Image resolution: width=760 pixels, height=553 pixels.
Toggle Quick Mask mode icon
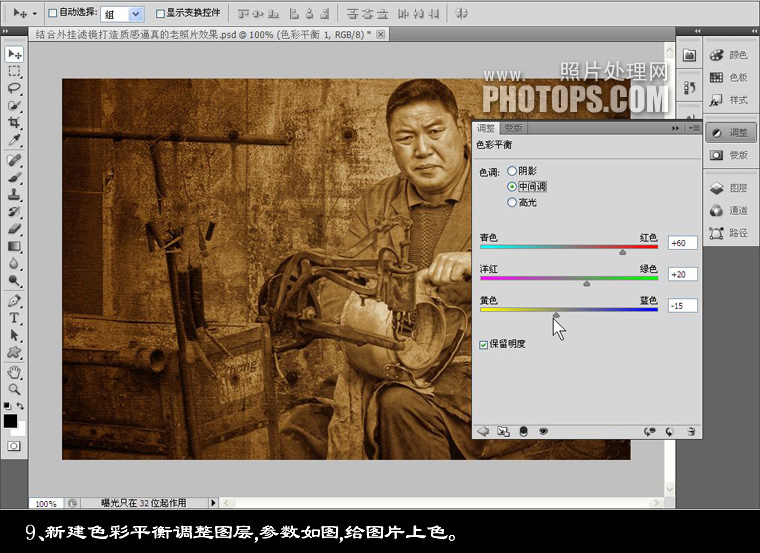[x=14, y=446]
